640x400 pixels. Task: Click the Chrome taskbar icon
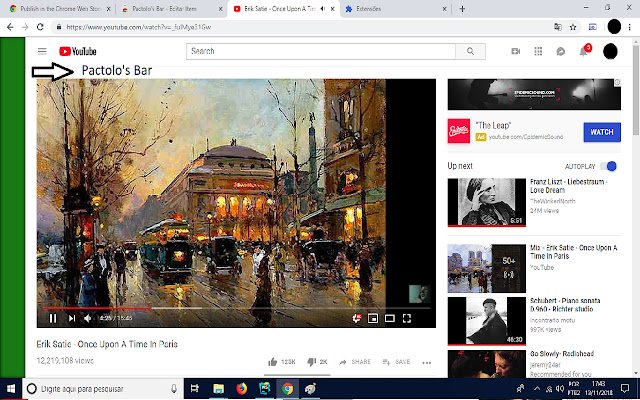click(x=288, y=389)
